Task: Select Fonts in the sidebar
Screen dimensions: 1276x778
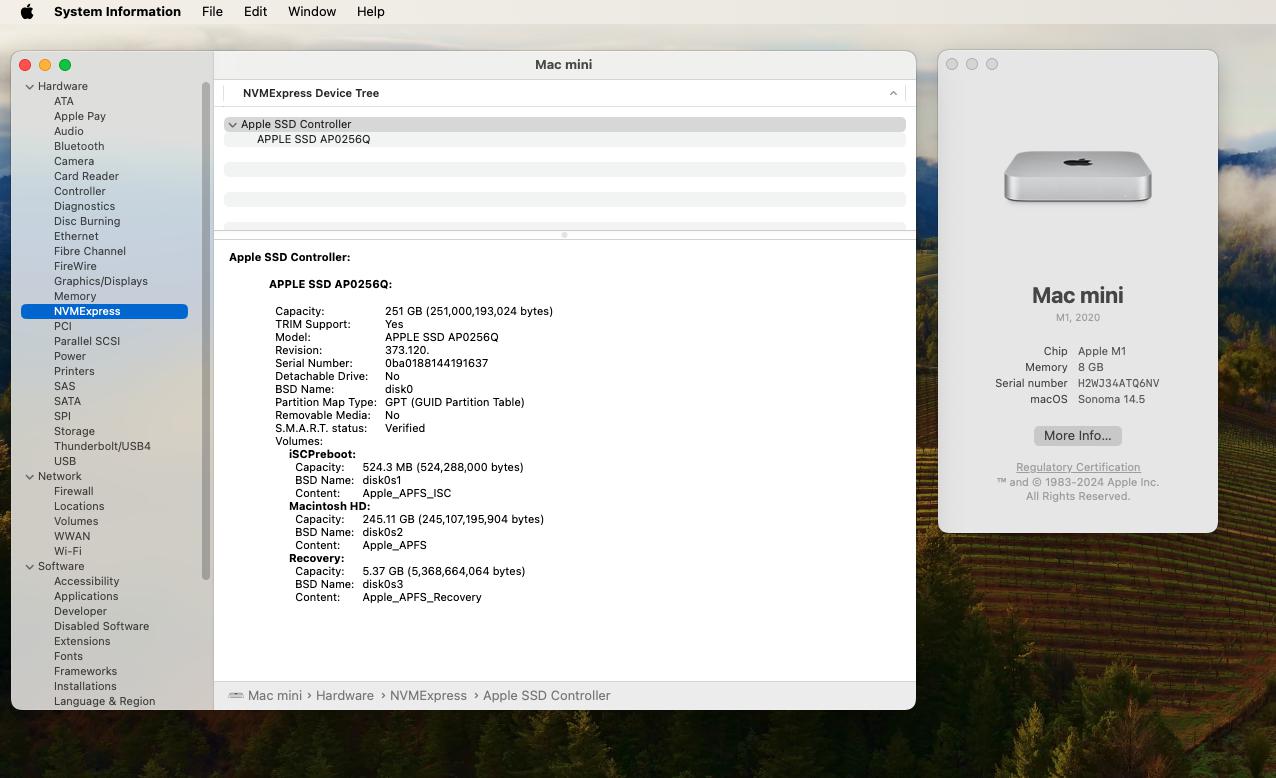Action: (x=68, y=656)
